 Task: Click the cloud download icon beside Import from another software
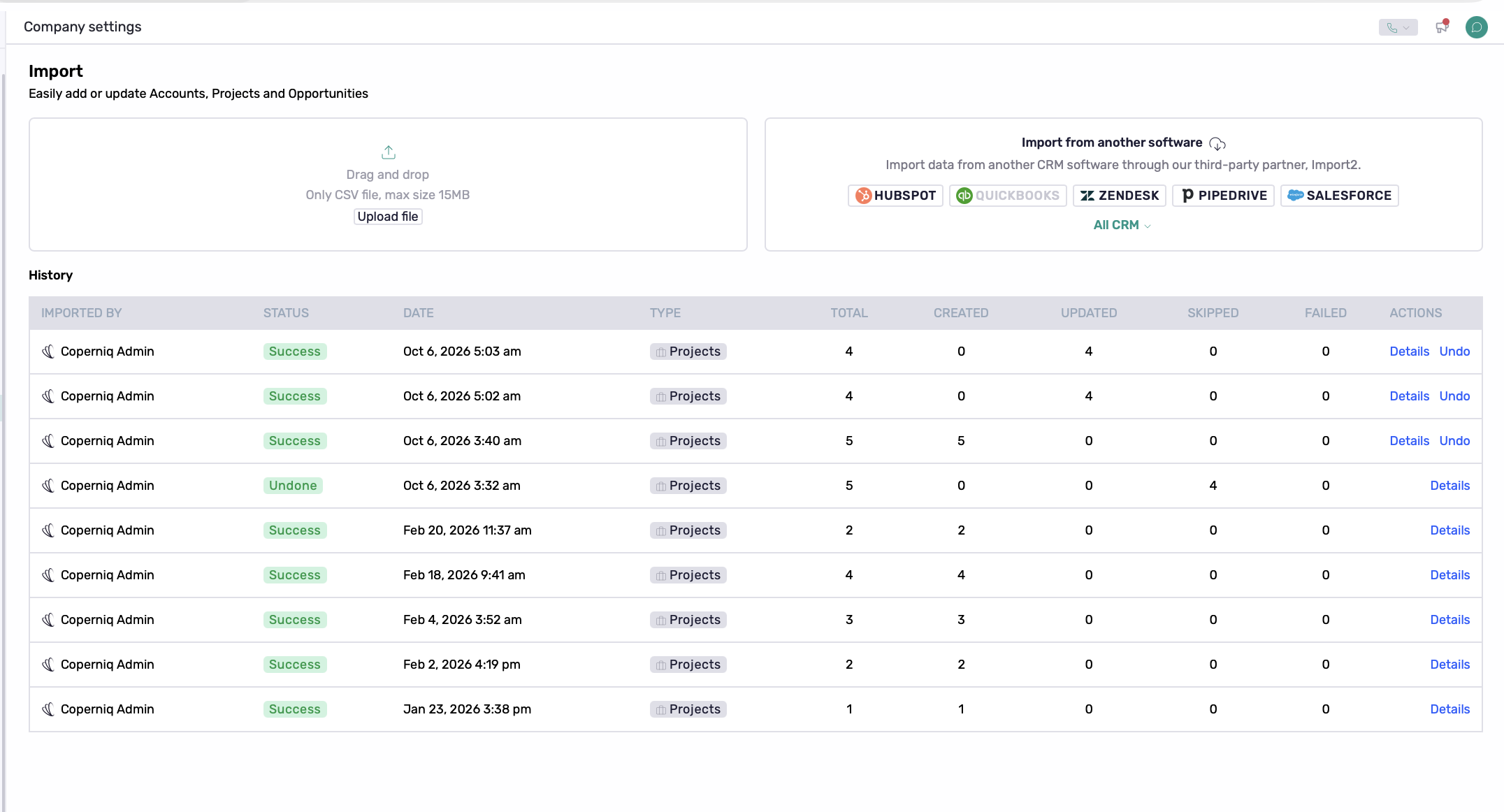pos(1217,143)
